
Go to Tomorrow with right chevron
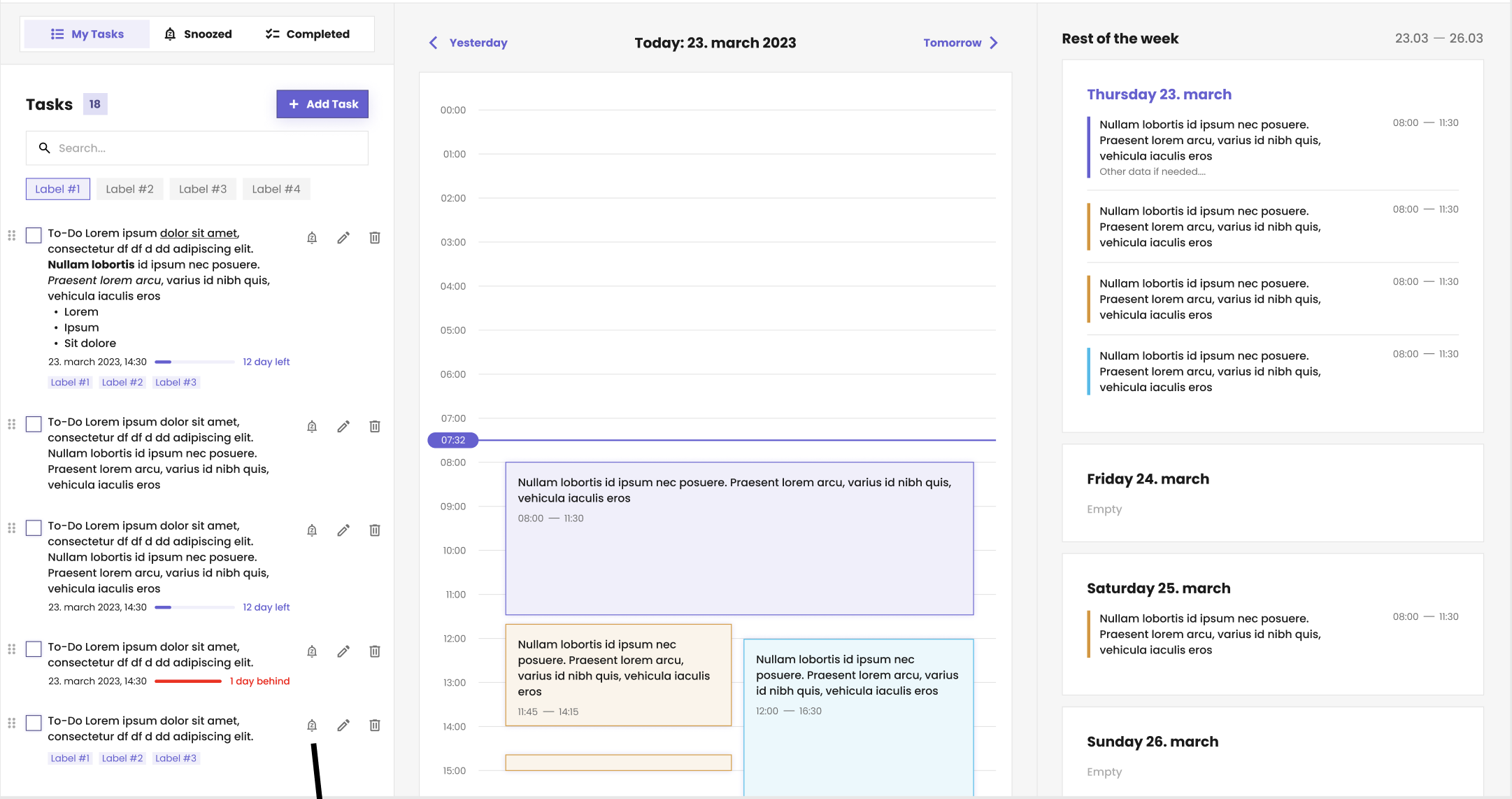[994, 43]
